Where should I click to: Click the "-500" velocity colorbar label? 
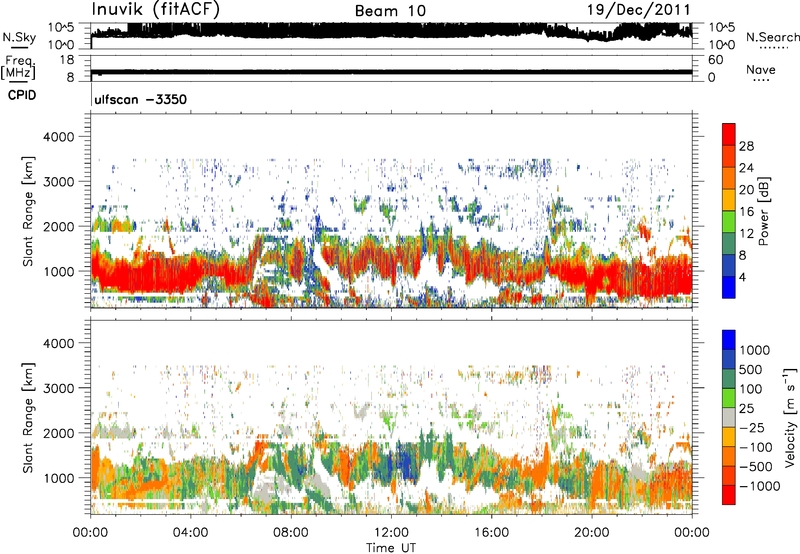(x=756, y=466)
